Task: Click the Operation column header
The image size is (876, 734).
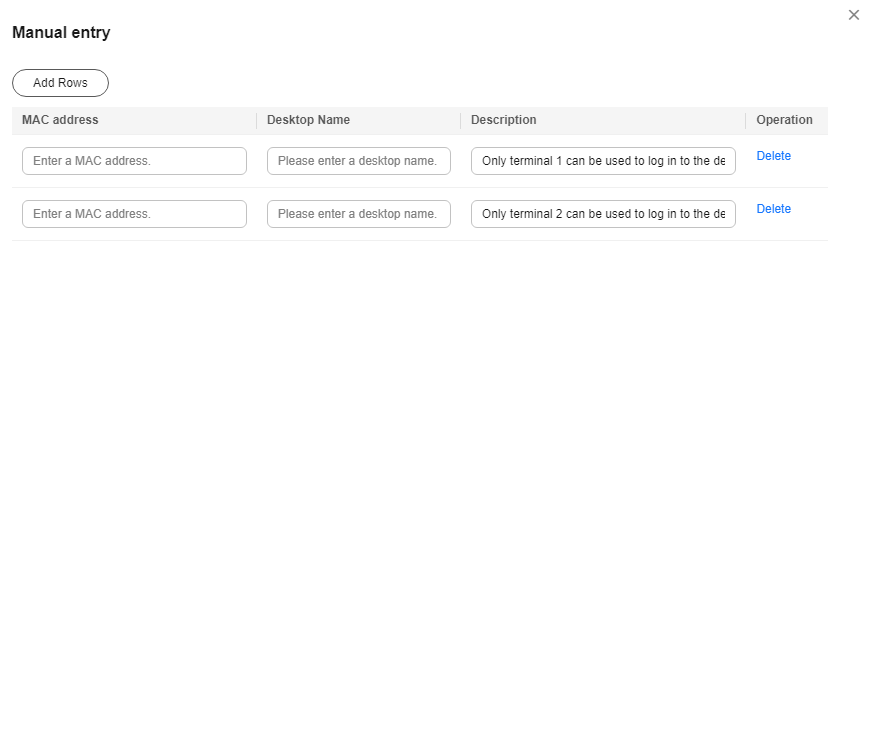Action: click(x=784, y=120)
